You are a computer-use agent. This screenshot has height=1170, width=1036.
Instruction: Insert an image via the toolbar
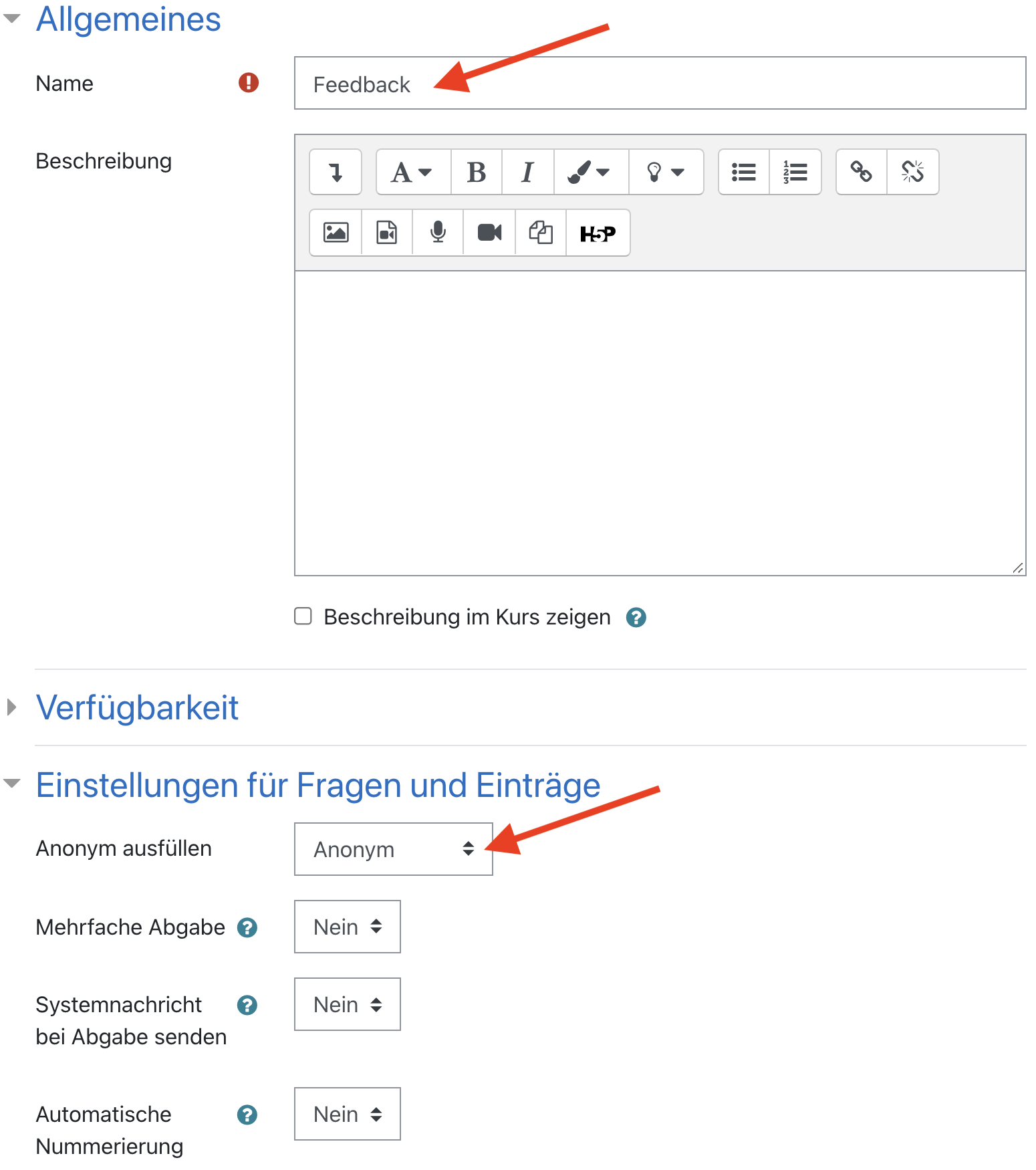point(336,233)
